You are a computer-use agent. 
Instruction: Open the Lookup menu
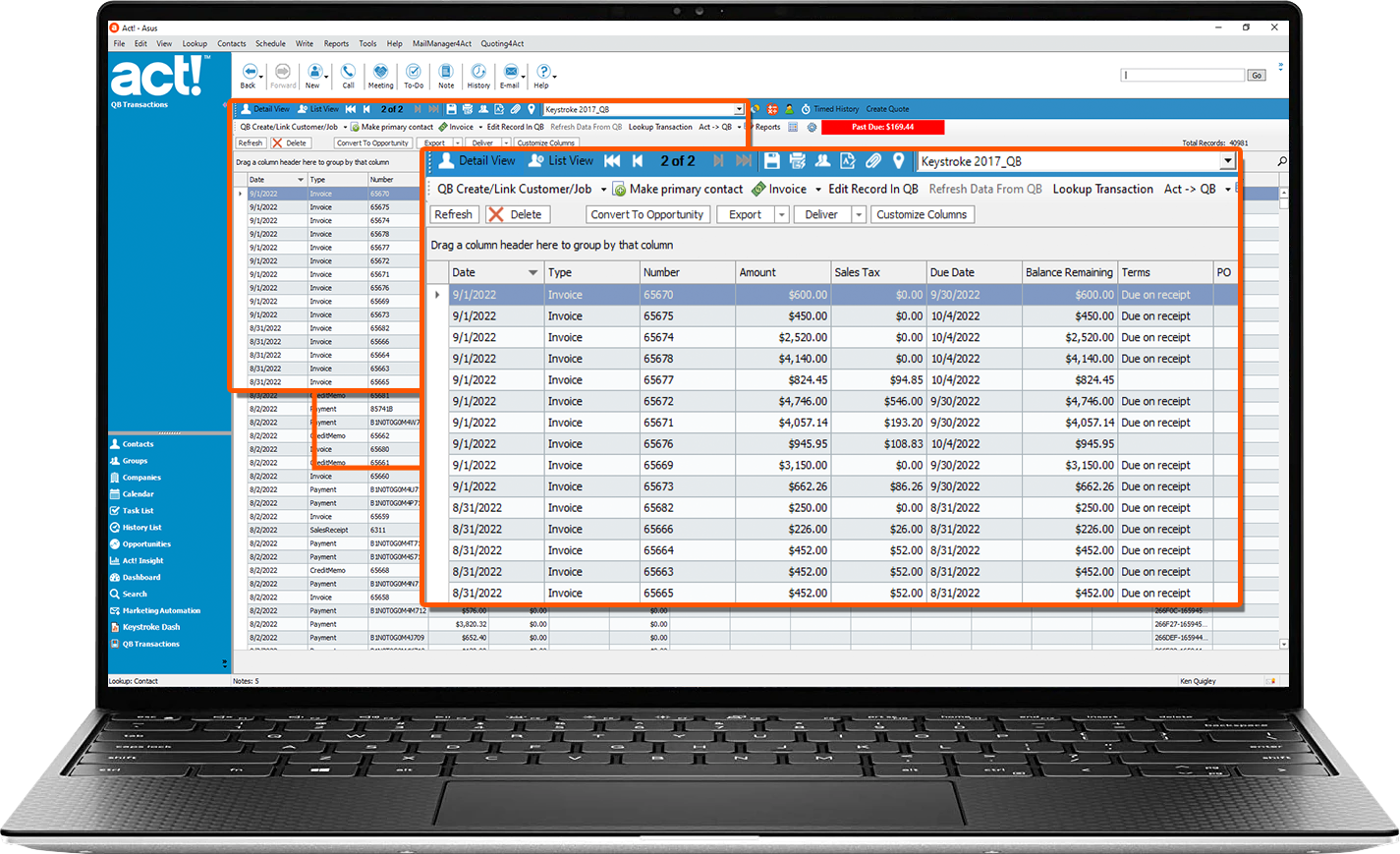(x=195, y=43)
